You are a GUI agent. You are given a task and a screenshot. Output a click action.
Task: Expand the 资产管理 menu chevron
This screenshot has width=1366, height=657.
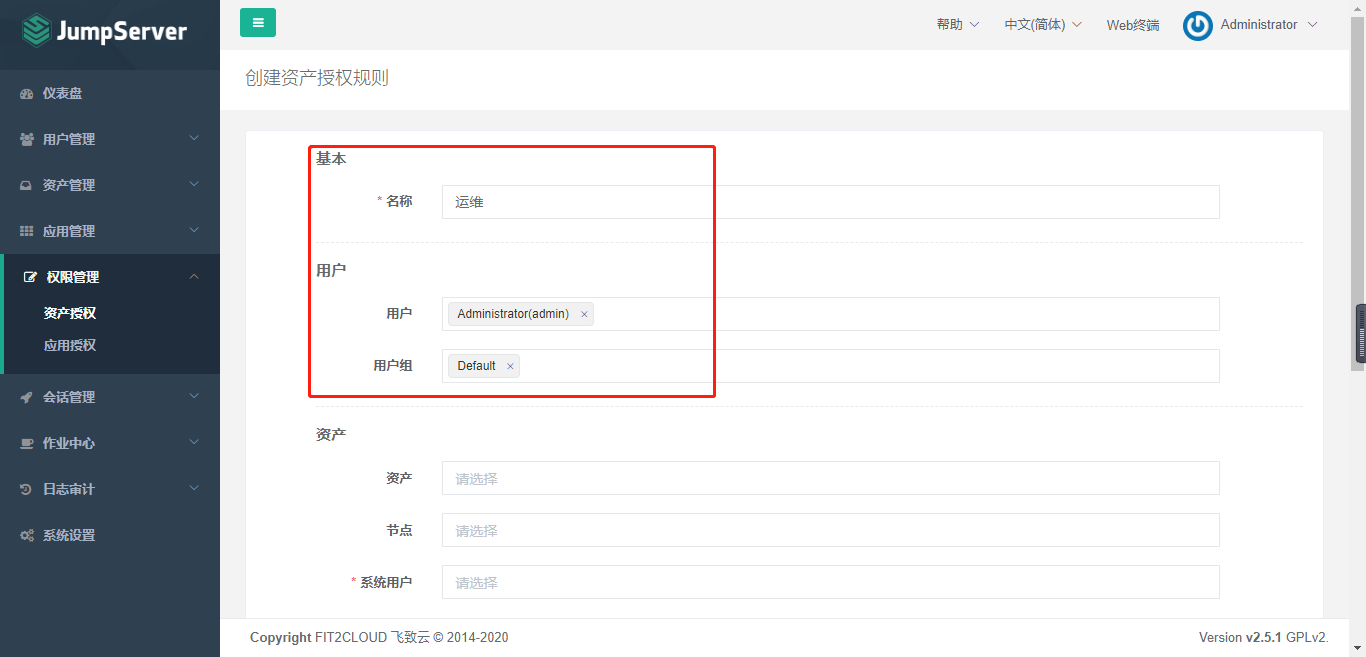[x=194, y=185]
